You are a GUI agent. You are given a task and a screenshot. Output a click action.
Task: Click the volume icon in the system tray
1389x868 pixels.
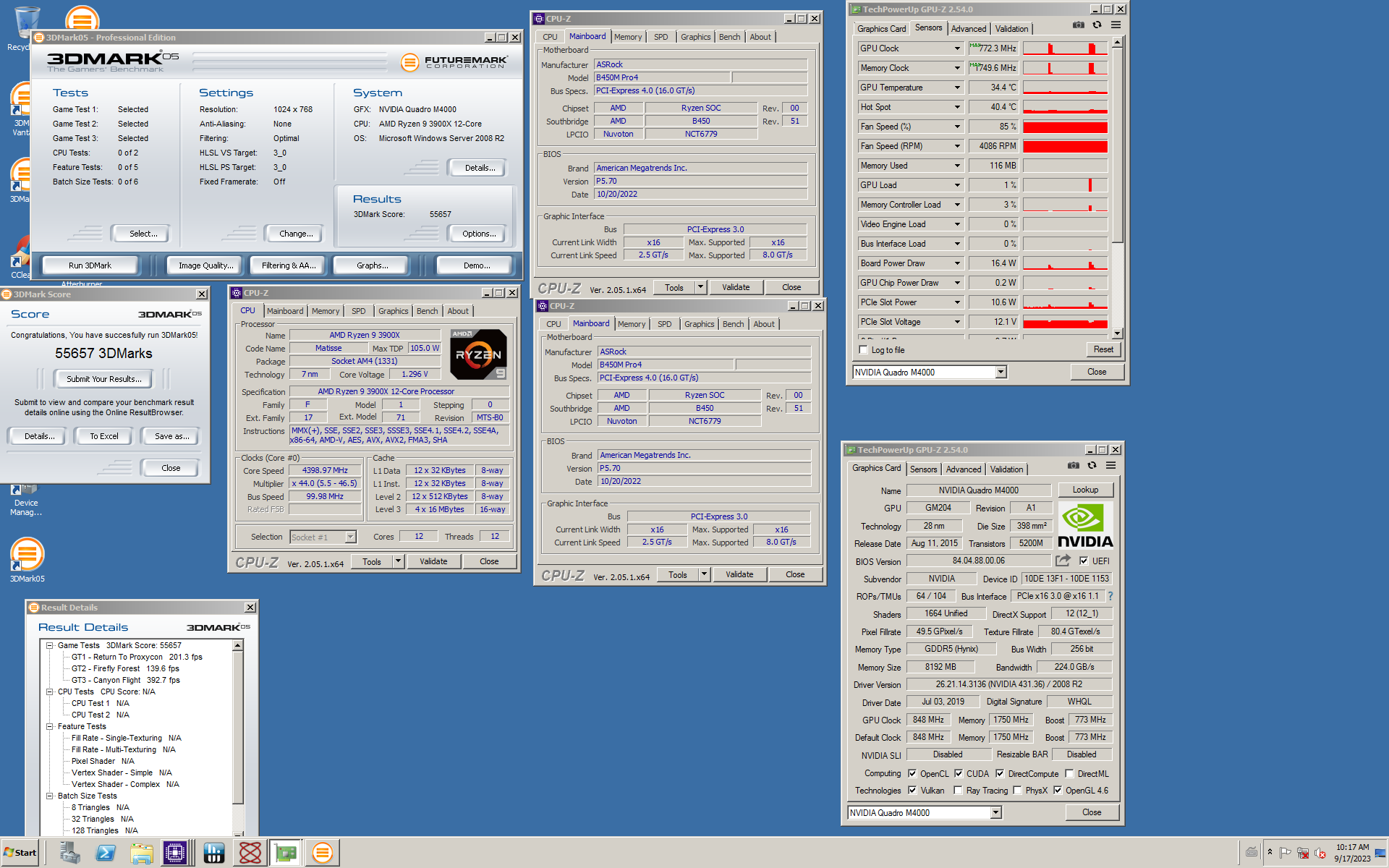tap(1320, 853)
